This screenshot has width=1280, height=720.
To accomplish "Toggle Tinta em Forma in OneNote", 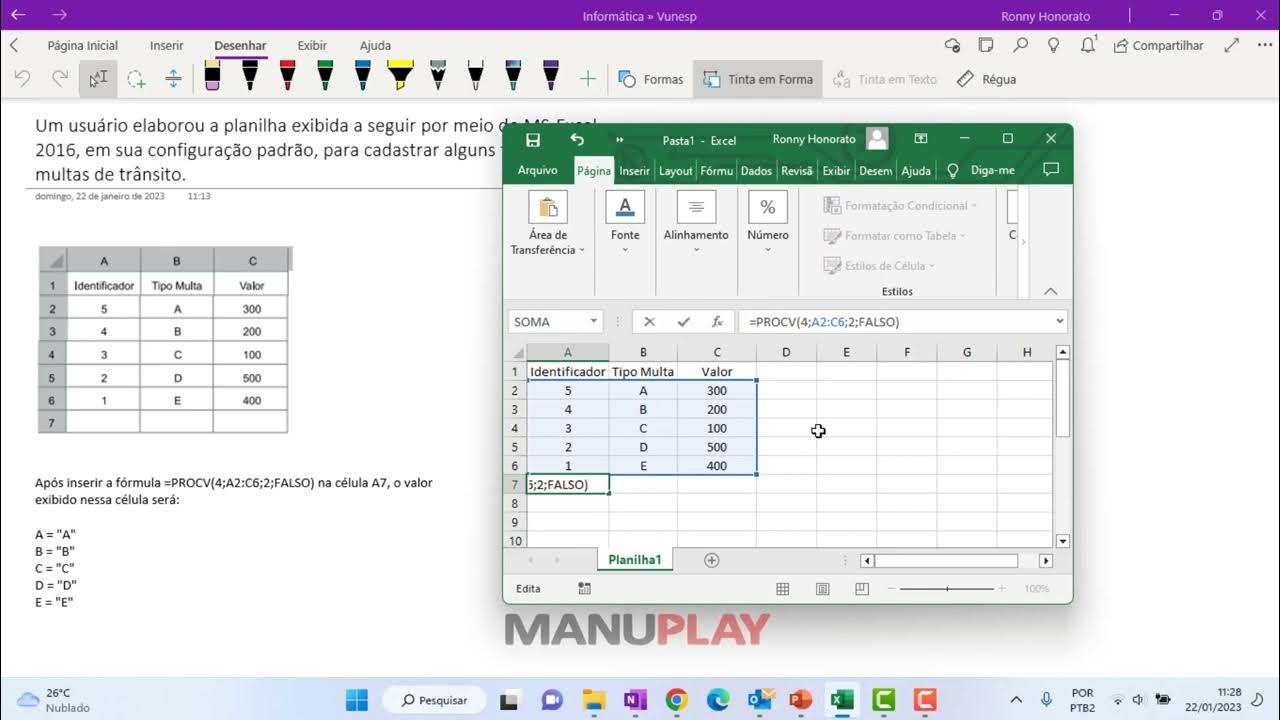I will (758, 79).
